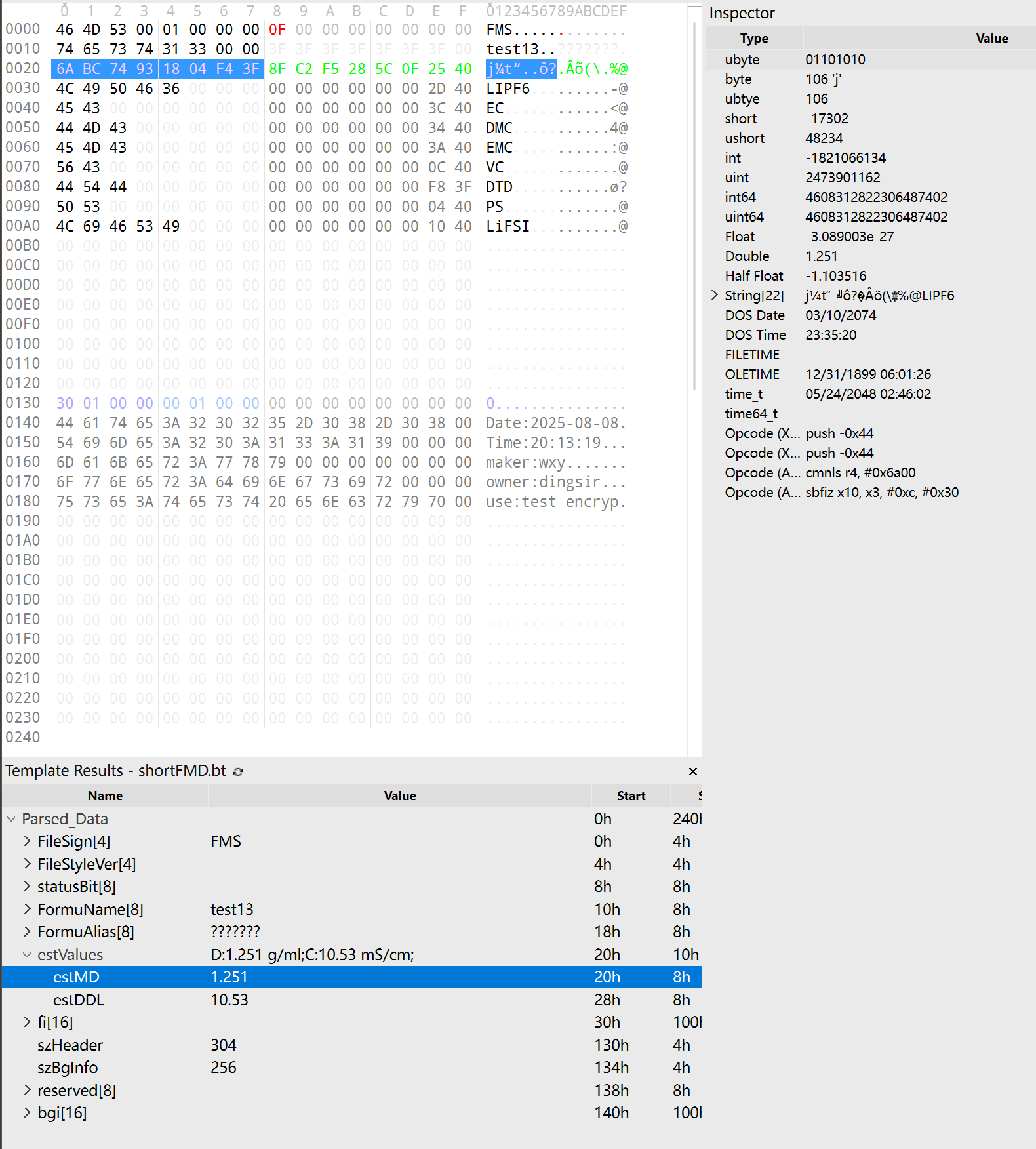Select the szHeader row

pyautogui.click(x=352, y=1045)
